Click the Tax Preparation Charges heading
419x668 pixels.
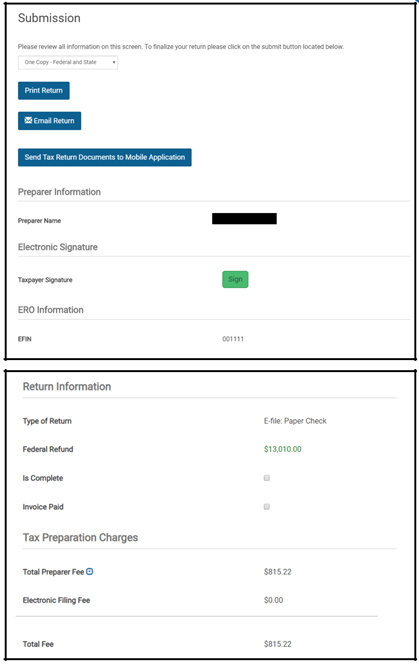(80, 537)
